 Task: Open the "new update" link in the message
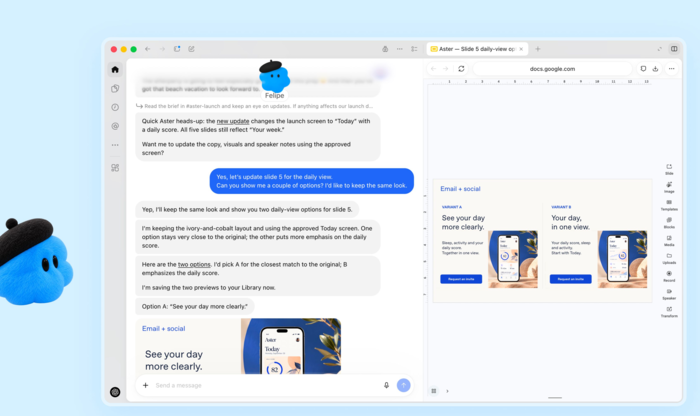tap(233, 121)
